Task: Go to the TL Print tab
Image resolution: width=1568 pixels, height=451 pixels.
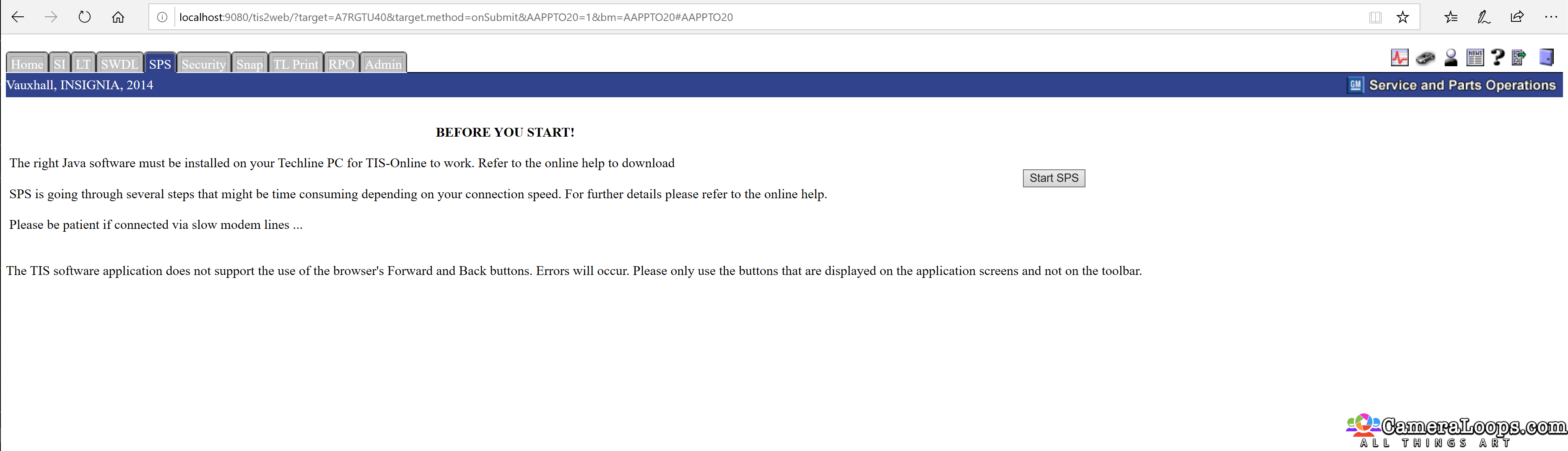Action: point(295,64)
